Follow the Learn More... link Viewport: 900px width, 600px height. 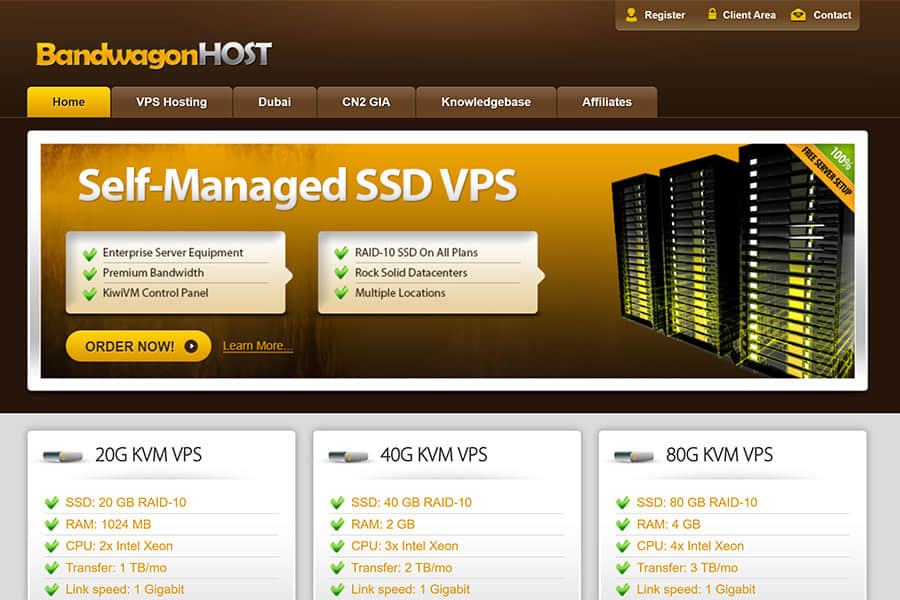[x=258, y=346]
